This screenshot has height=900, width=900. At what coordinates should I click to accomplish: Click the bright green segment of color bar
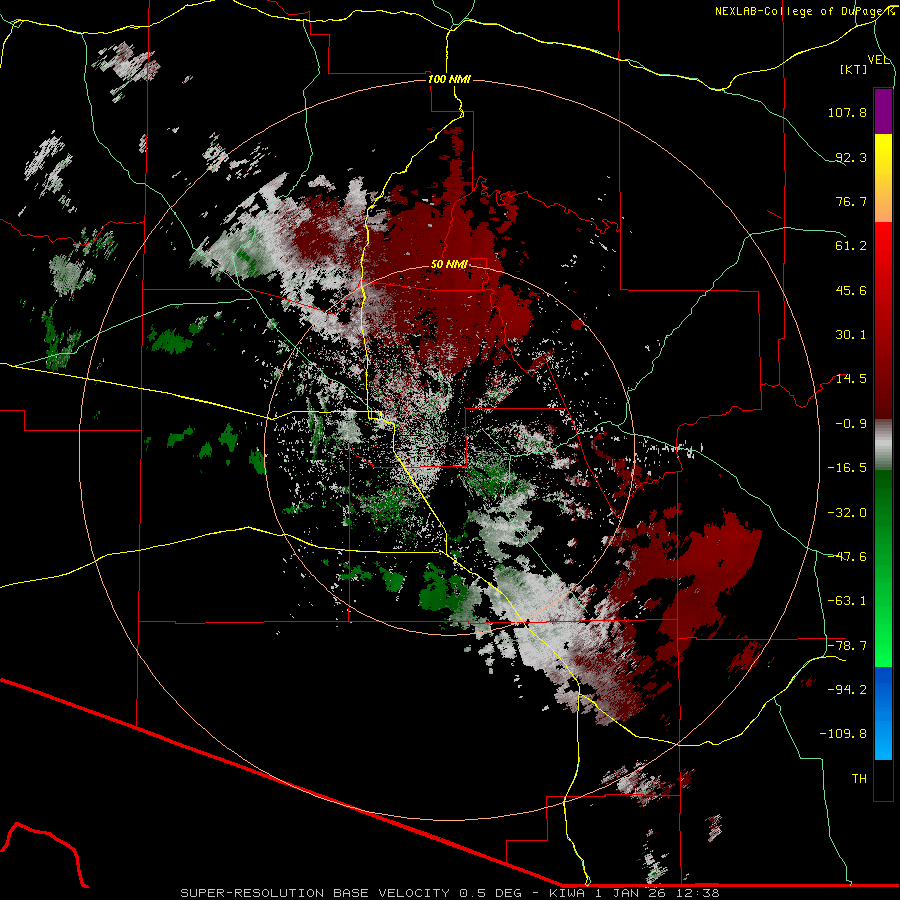coord(883,643)
